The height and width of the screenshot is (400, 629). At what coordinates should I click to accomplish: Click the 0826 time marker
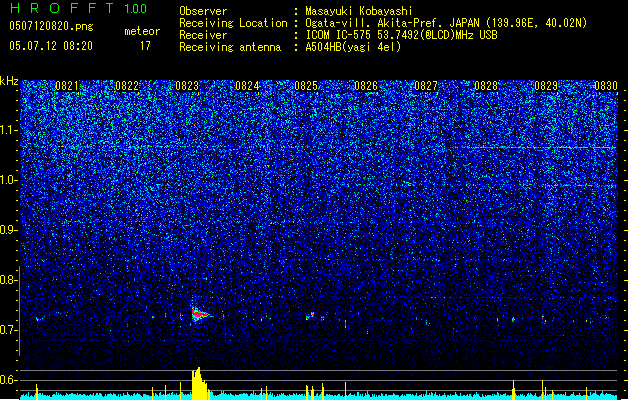(366, 86)
